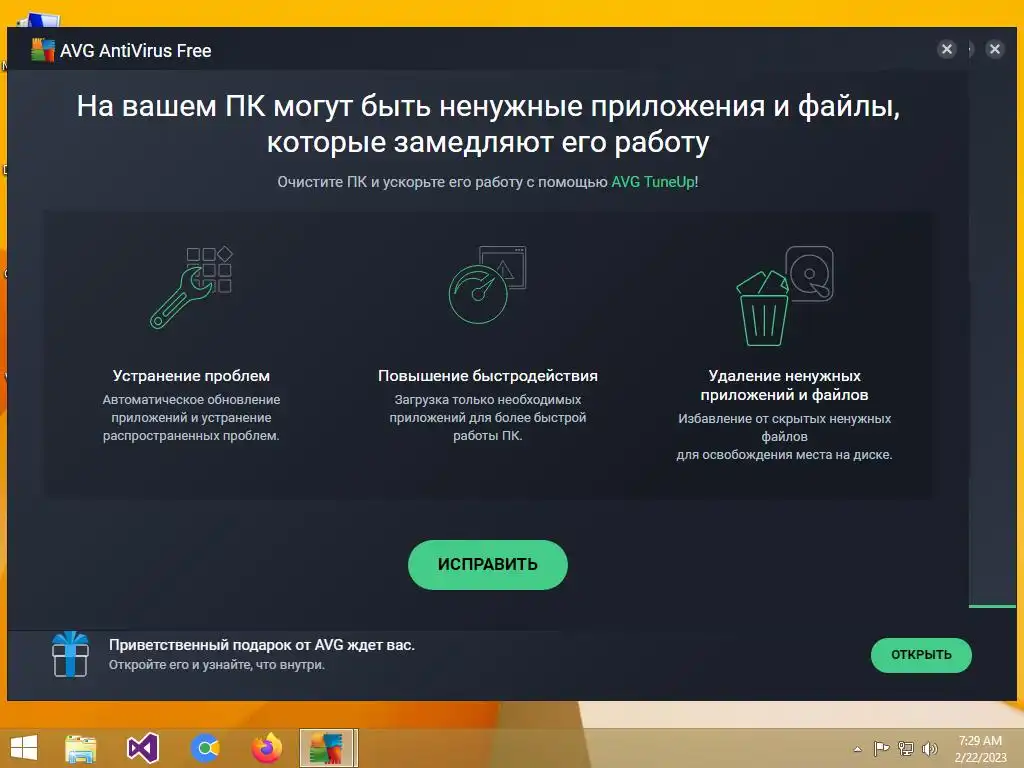The width and height of the screenshot is (1024, 768).
Task: Click the AVG taskbar button
Action: point(328,748)
